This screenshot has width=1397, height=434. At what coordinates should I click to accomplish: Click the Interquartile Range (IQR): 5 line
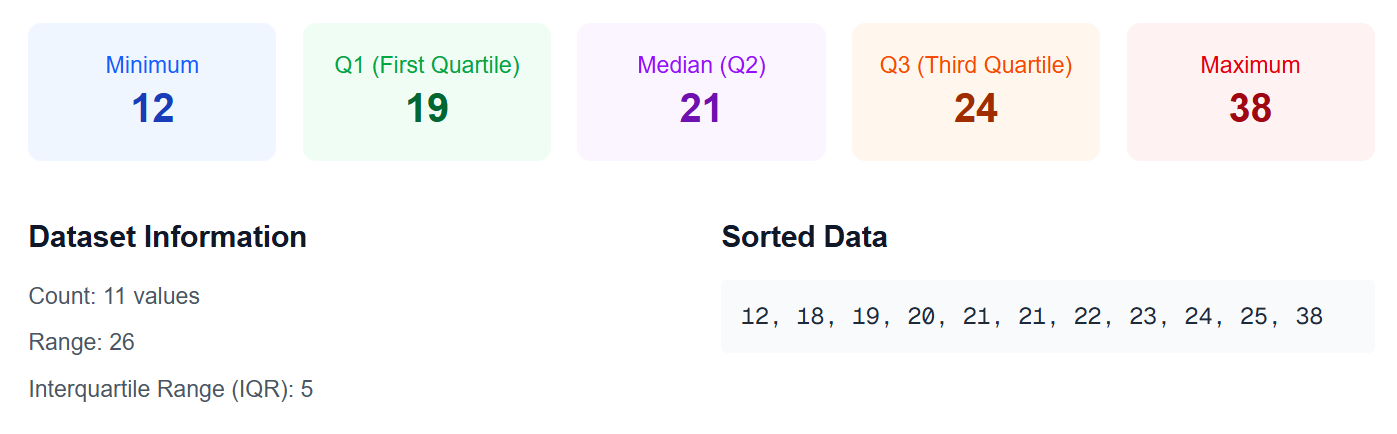pyautogui.click(x=171, y=389)
